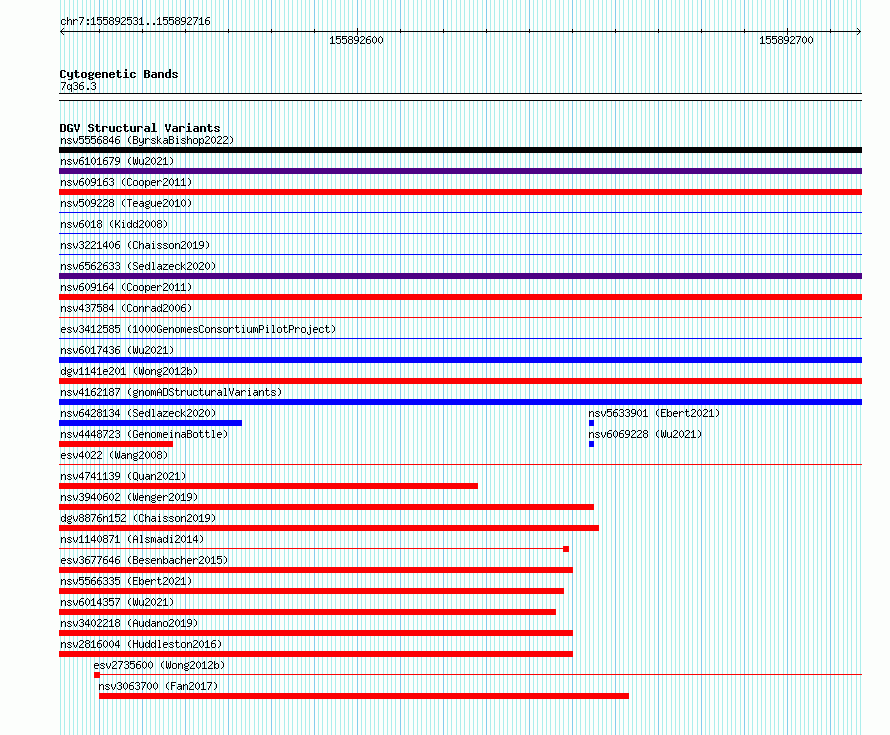The width and height of the screenshot is (890, 735).
Task: Click the red bar under nsv3940602
Action: tap(326, 507)
